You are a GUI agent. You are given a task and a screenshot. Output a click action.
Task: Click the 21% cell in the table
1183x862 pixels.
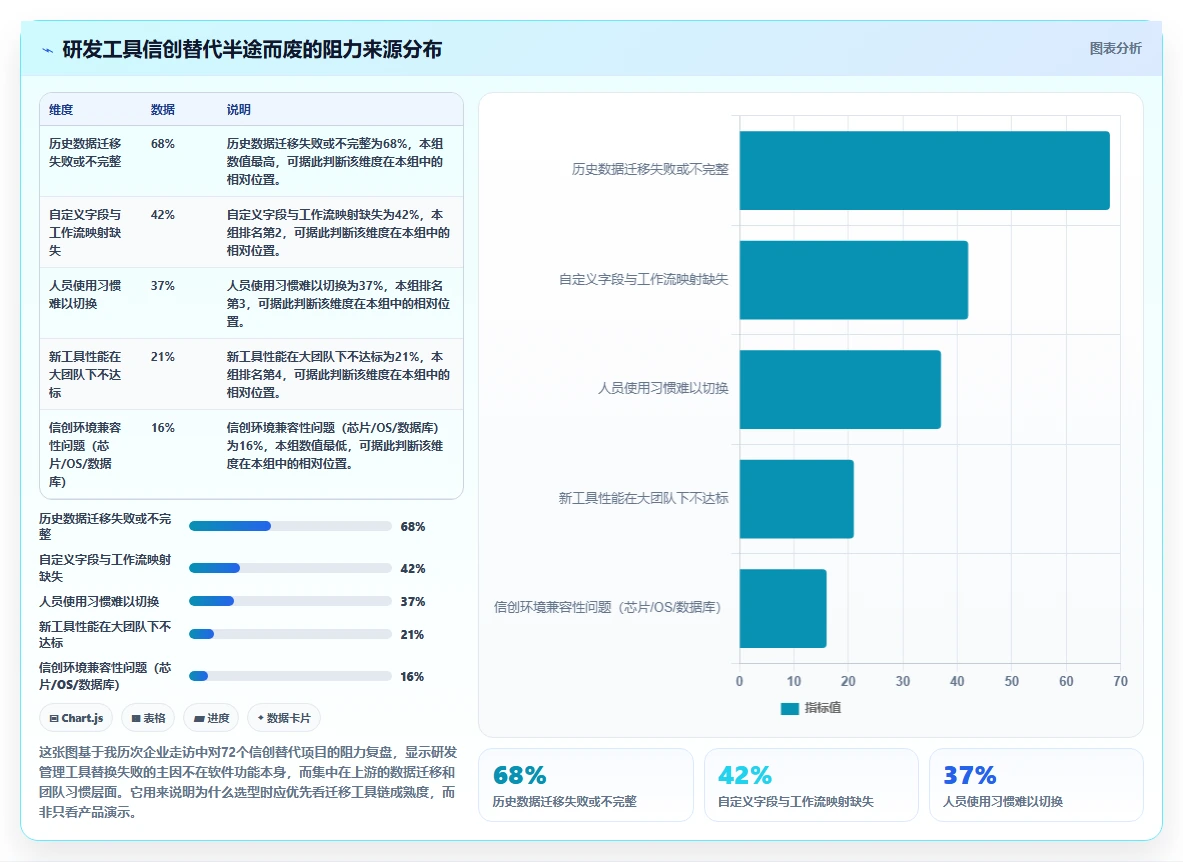click(163, 356)
